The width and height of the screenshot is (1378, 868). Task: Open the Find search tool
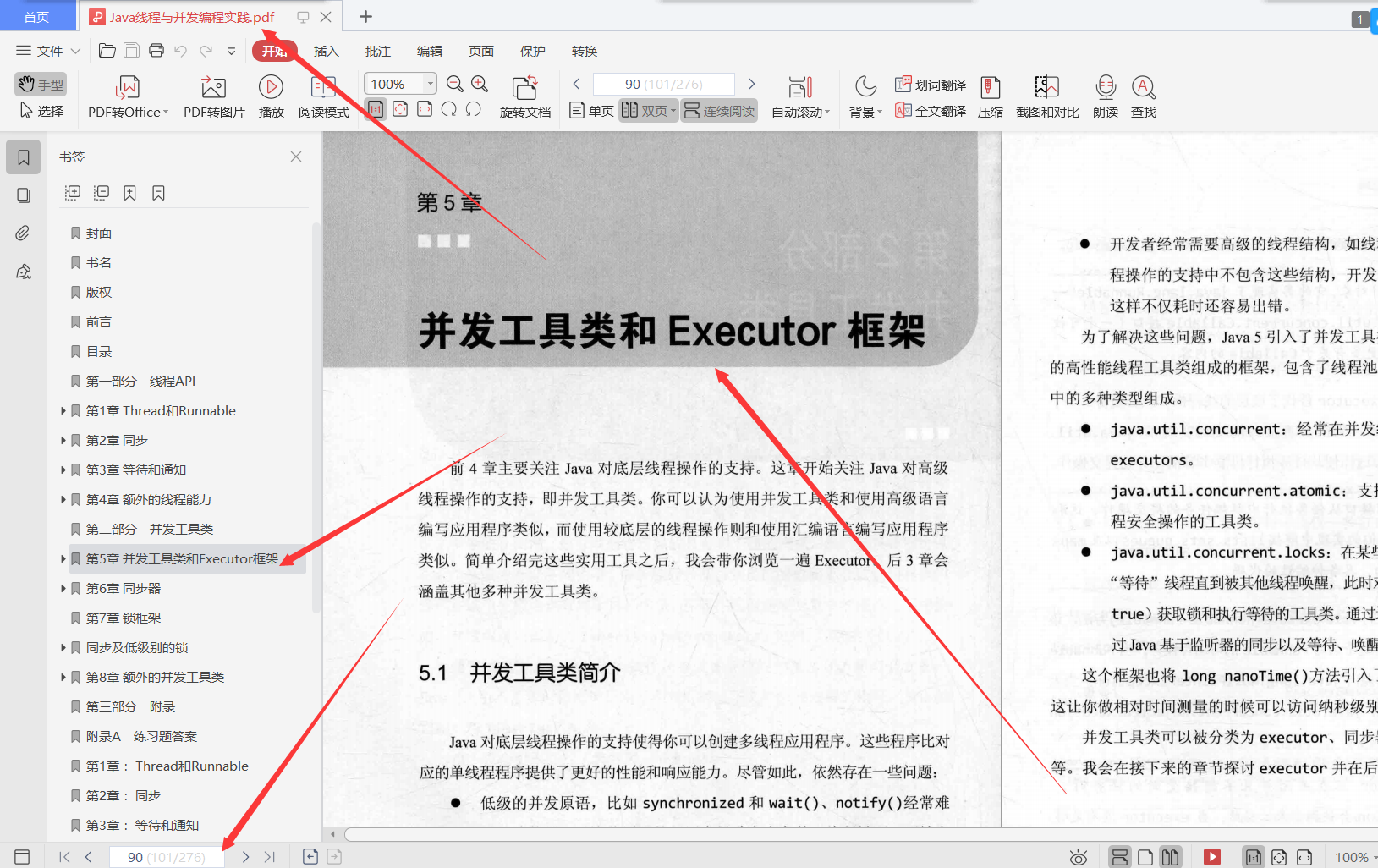coord(1144,97)
